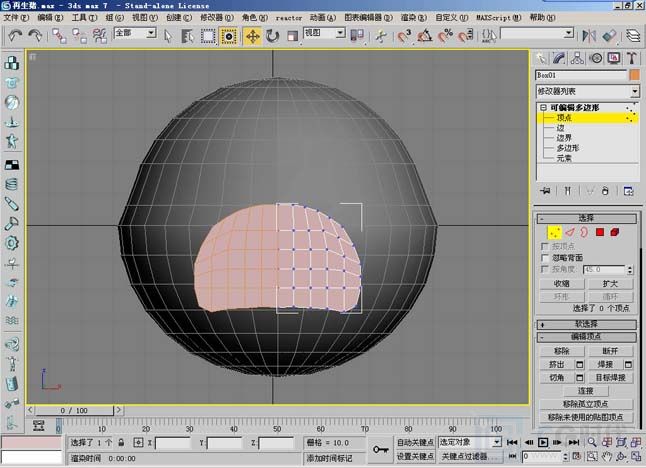The height and width of the screenshot is (468, 646).
Task: Toggle the 按角度 checkbox
Action: pyautogui.click(x=545, y=269)
